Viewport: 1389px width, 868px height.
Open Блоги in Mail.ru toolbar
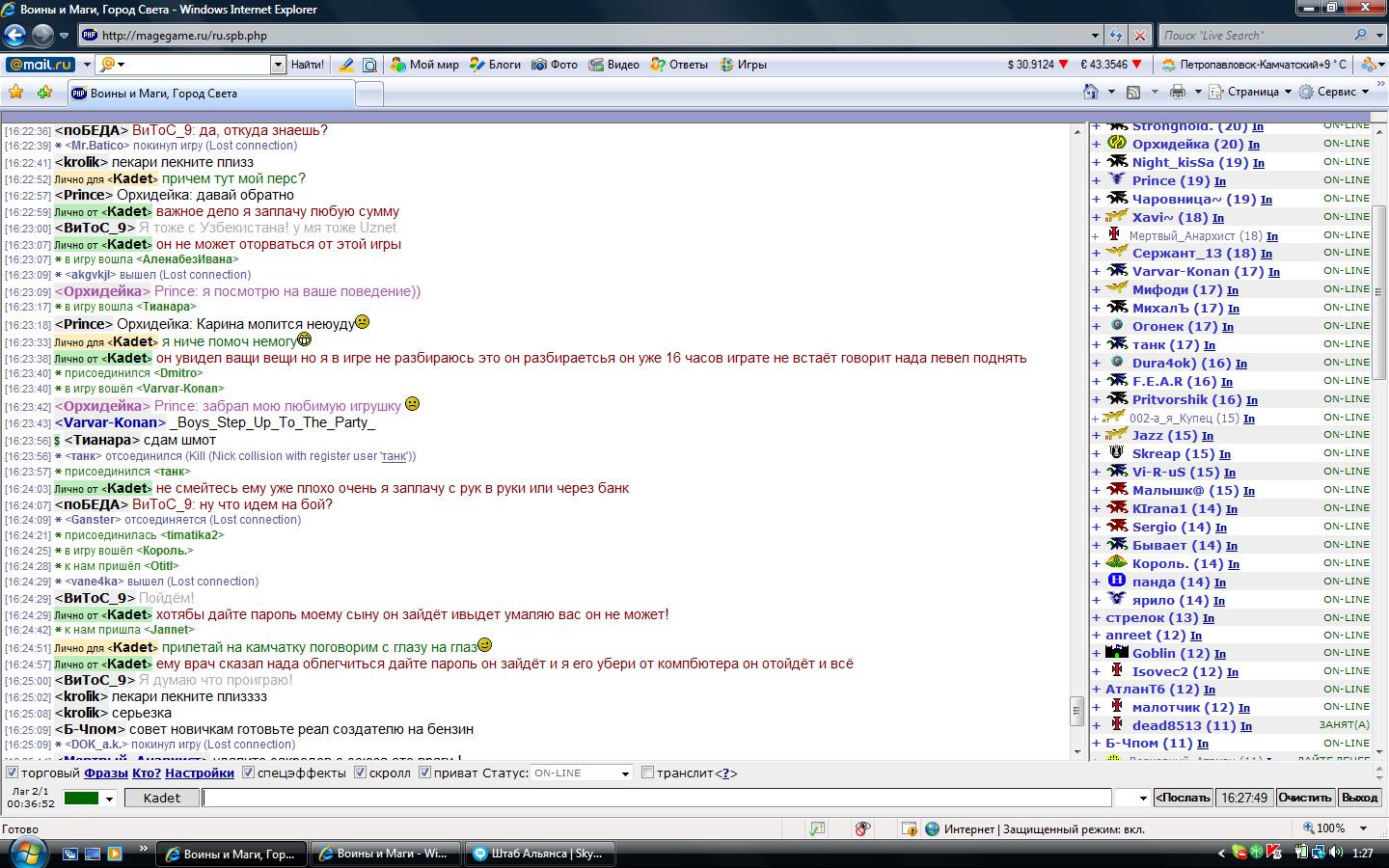495,65
